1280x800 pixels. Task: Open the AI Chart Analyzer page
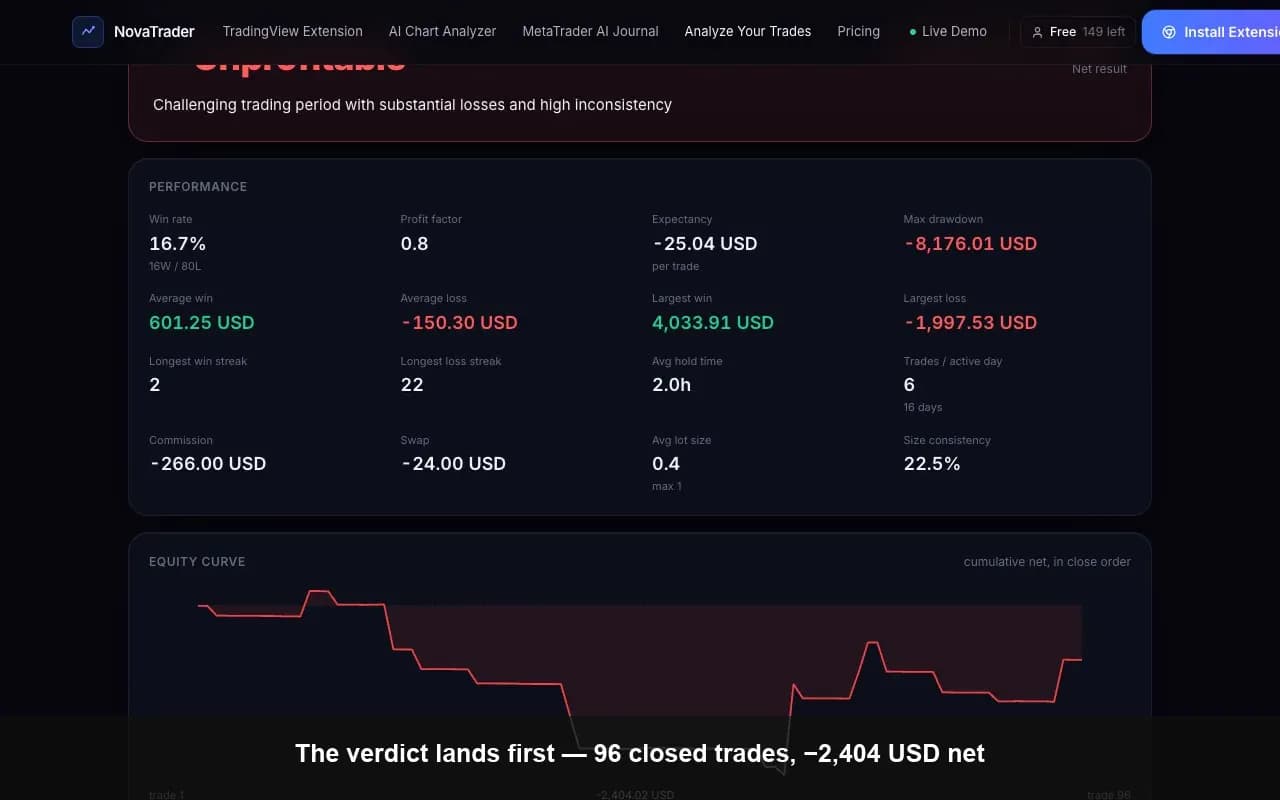tap(442, 31)
